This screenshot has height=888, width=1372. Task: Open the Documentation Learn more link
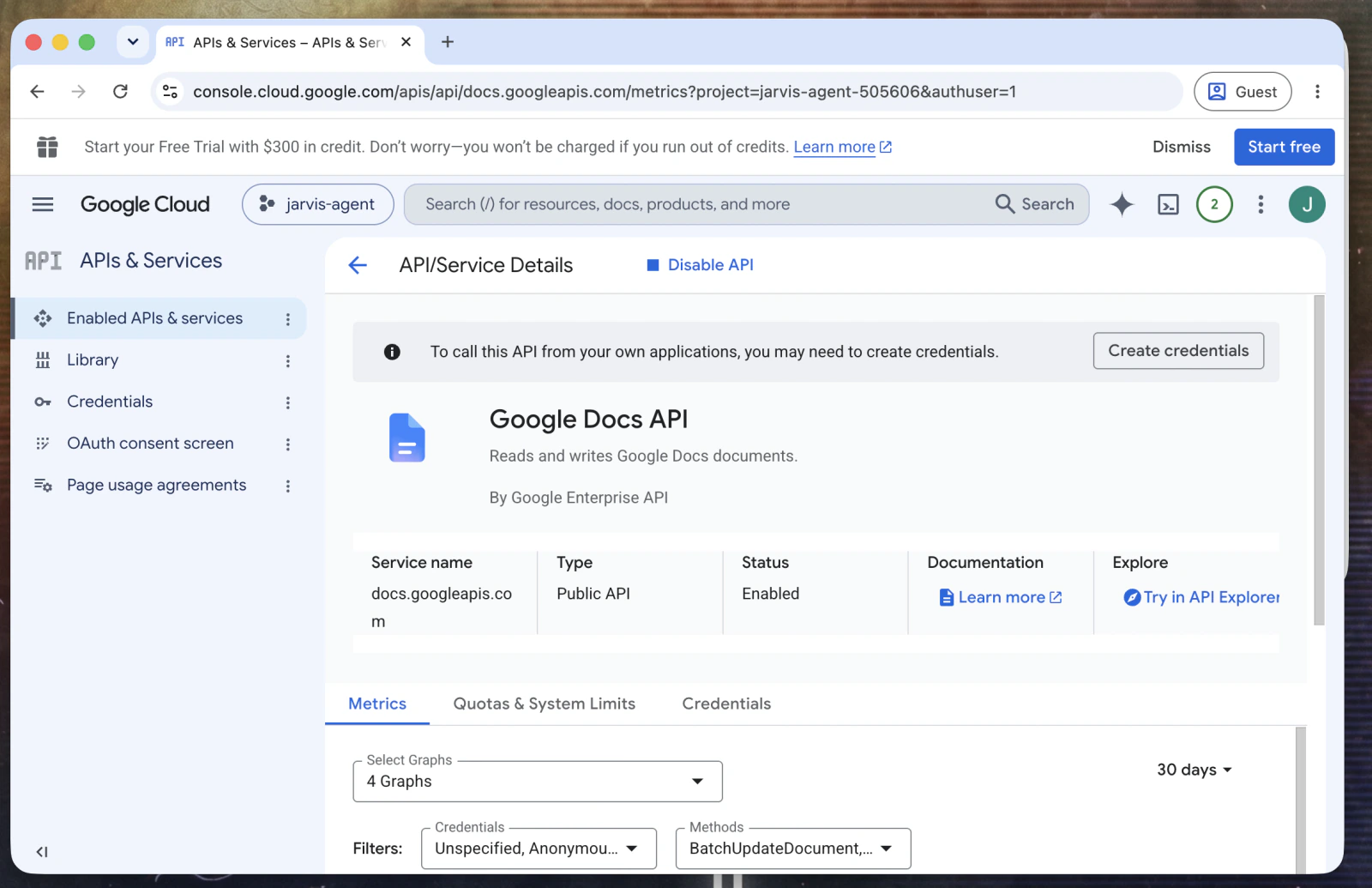coord(1001,597)
